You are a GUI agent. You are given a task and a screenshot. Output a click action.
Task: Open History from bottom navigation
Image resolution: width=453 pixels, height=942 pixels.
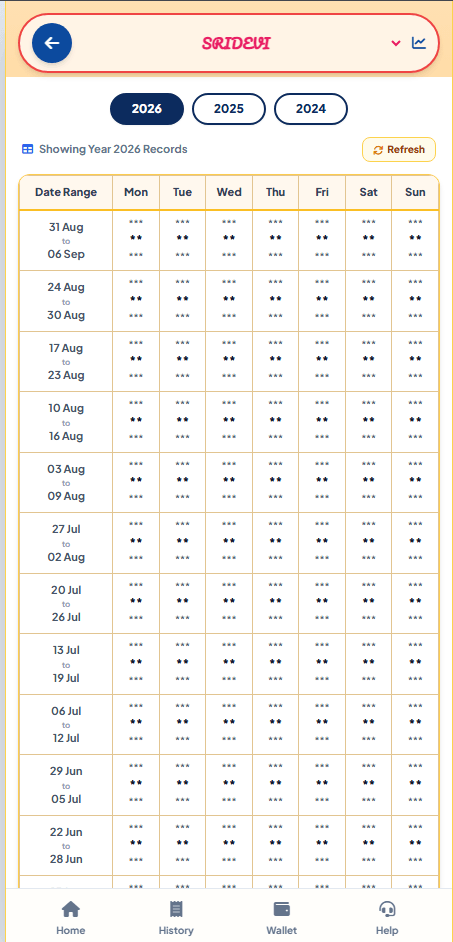pyautogui.click(x=176, y=917)
